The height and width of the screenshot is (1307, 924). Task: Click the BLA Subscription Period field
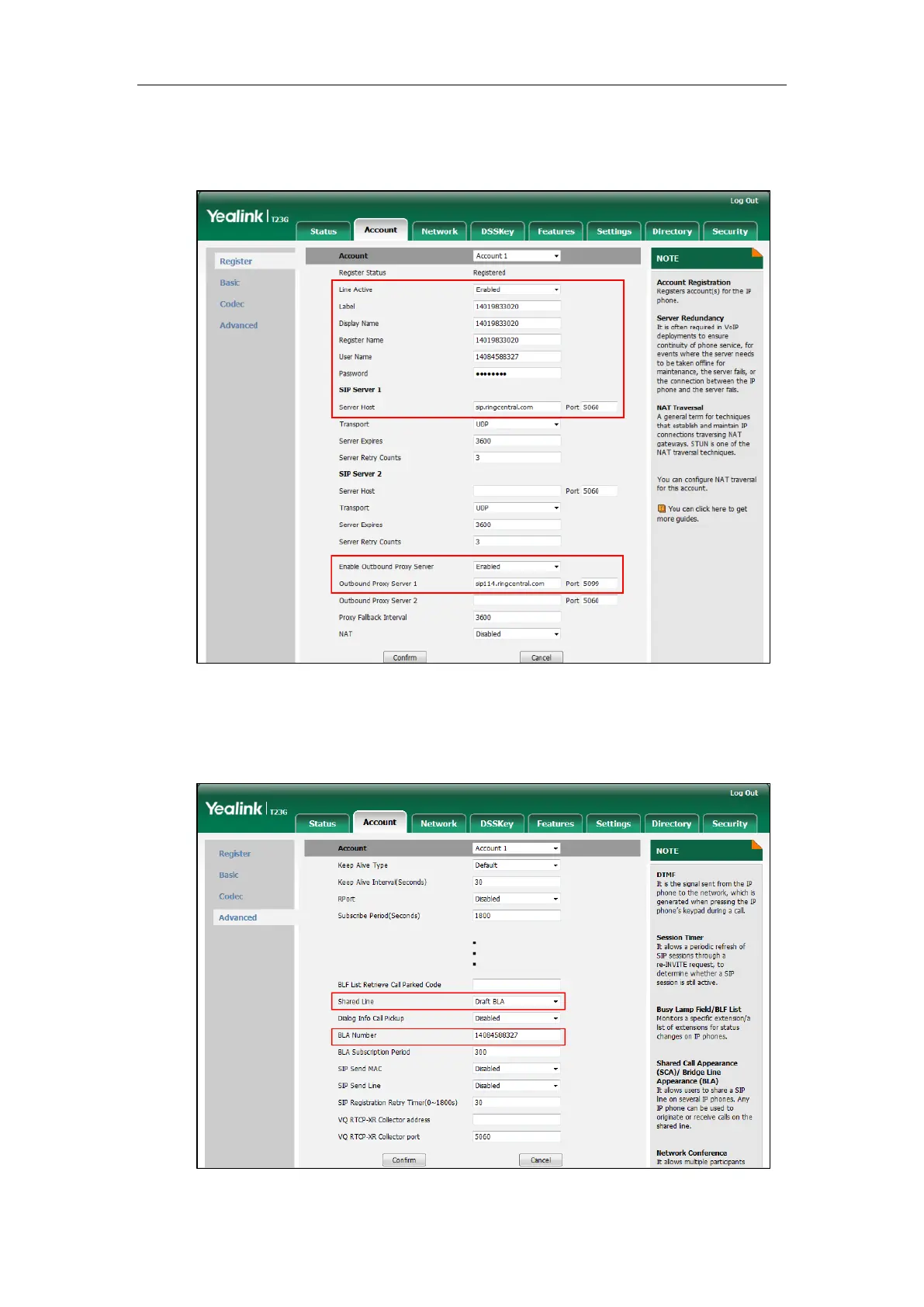tap(516, 1052)
